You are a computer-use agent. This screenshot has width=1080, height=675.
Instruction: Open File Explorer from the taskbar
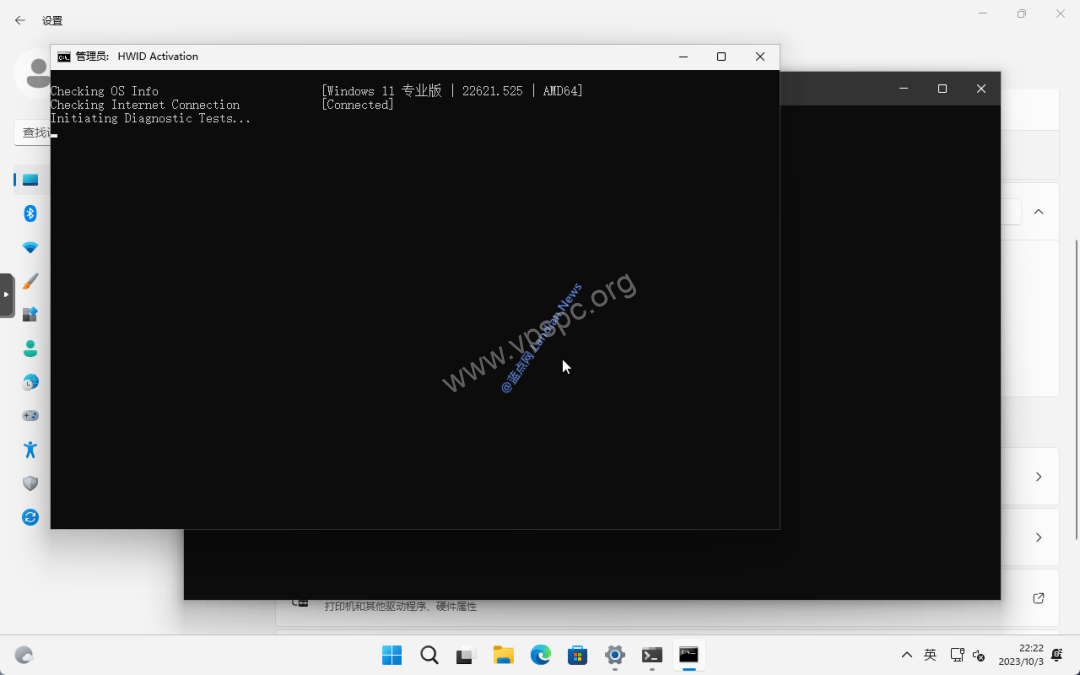[x=503, y=655]
